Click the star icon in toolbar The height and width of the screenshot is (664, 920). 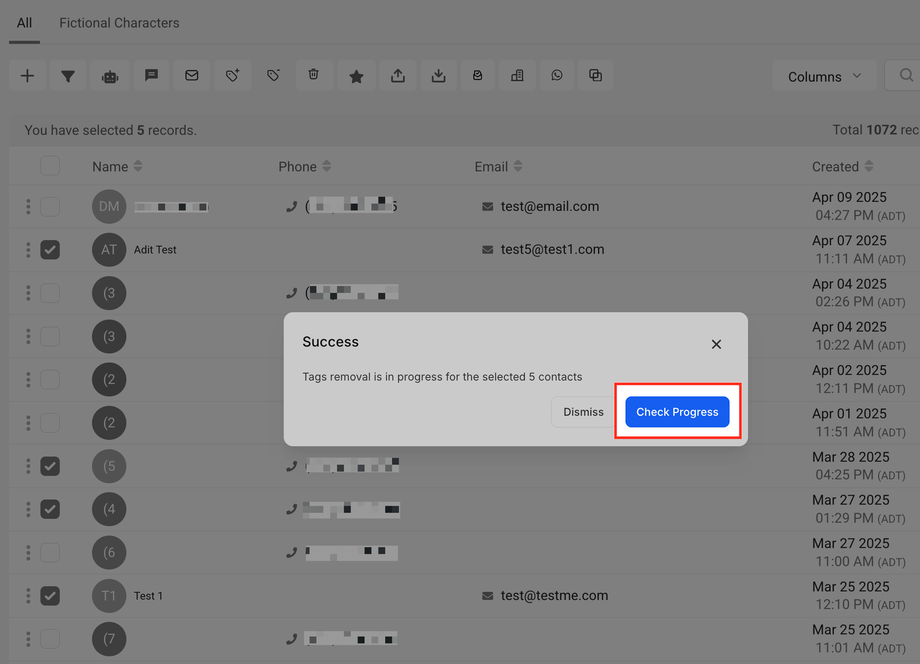point(356,76)
